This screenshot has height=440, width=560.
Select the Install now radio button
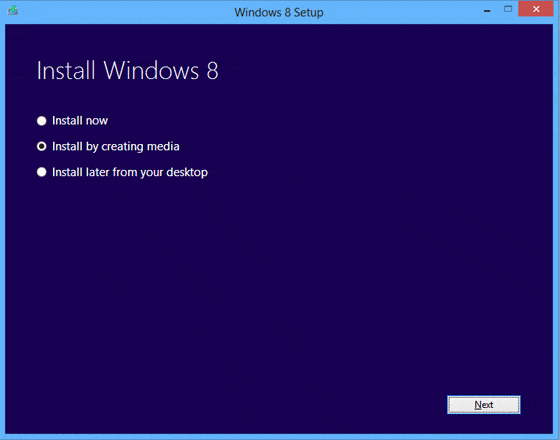[42, 121]
